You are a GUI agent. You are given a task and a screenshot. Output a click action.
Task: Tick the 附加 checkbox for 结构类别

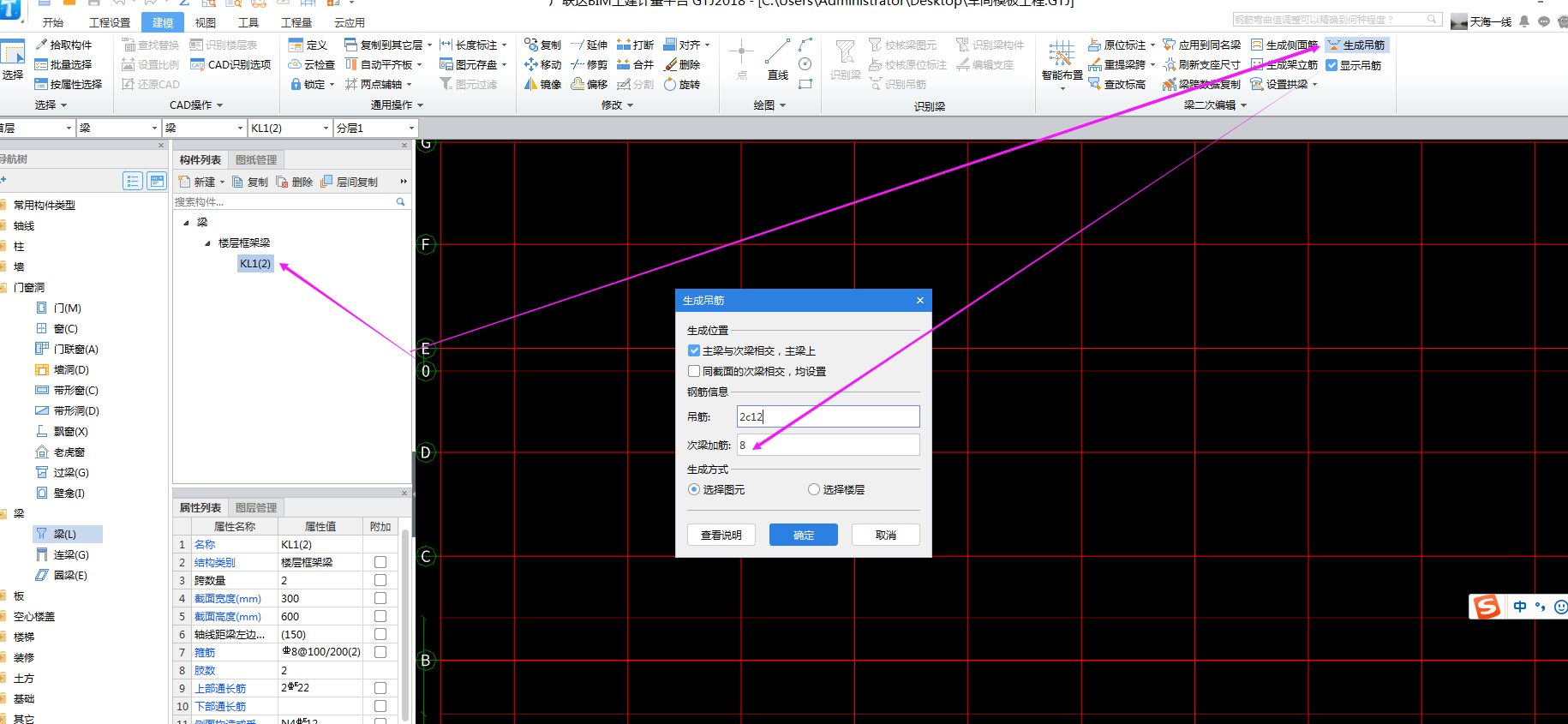tap(380, 562)
